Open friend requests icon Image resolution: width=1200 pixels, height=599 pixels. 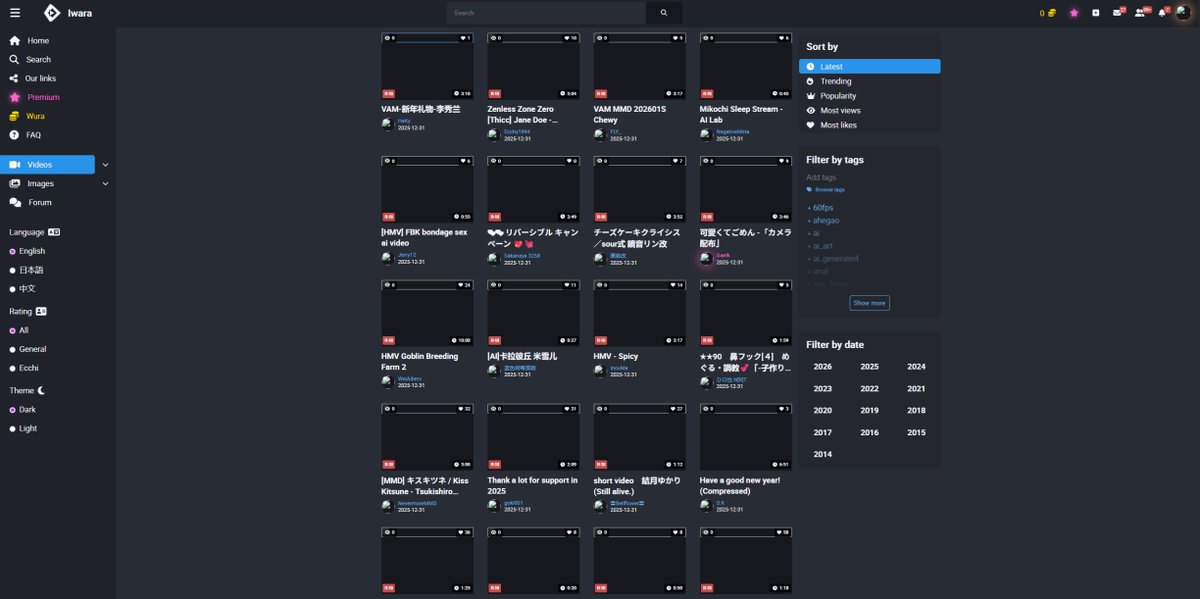coord(1142,12)
